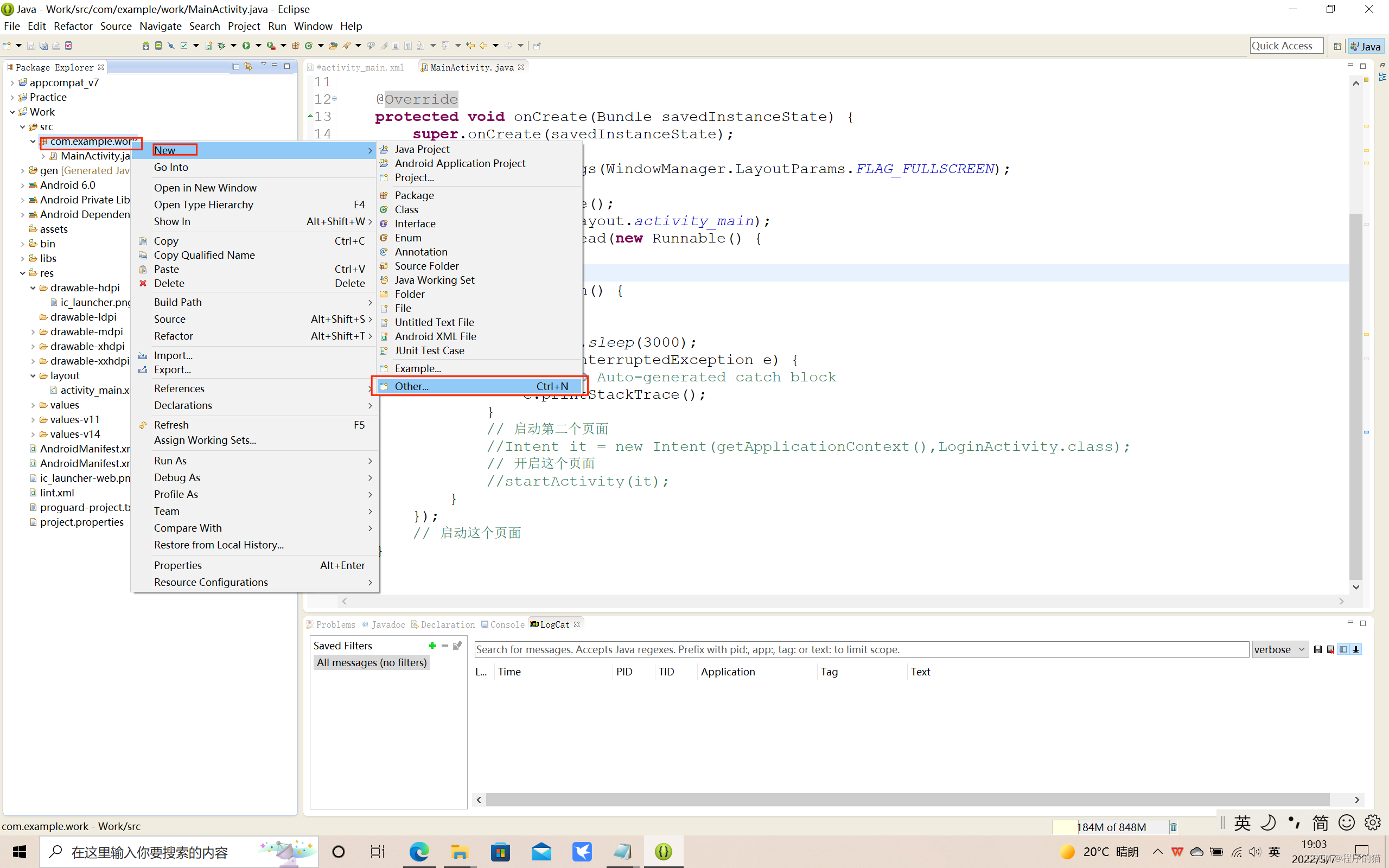Click the heap garbage collector trash icon
This screenshot has width=1389, height=868.
pos(1174,827)
